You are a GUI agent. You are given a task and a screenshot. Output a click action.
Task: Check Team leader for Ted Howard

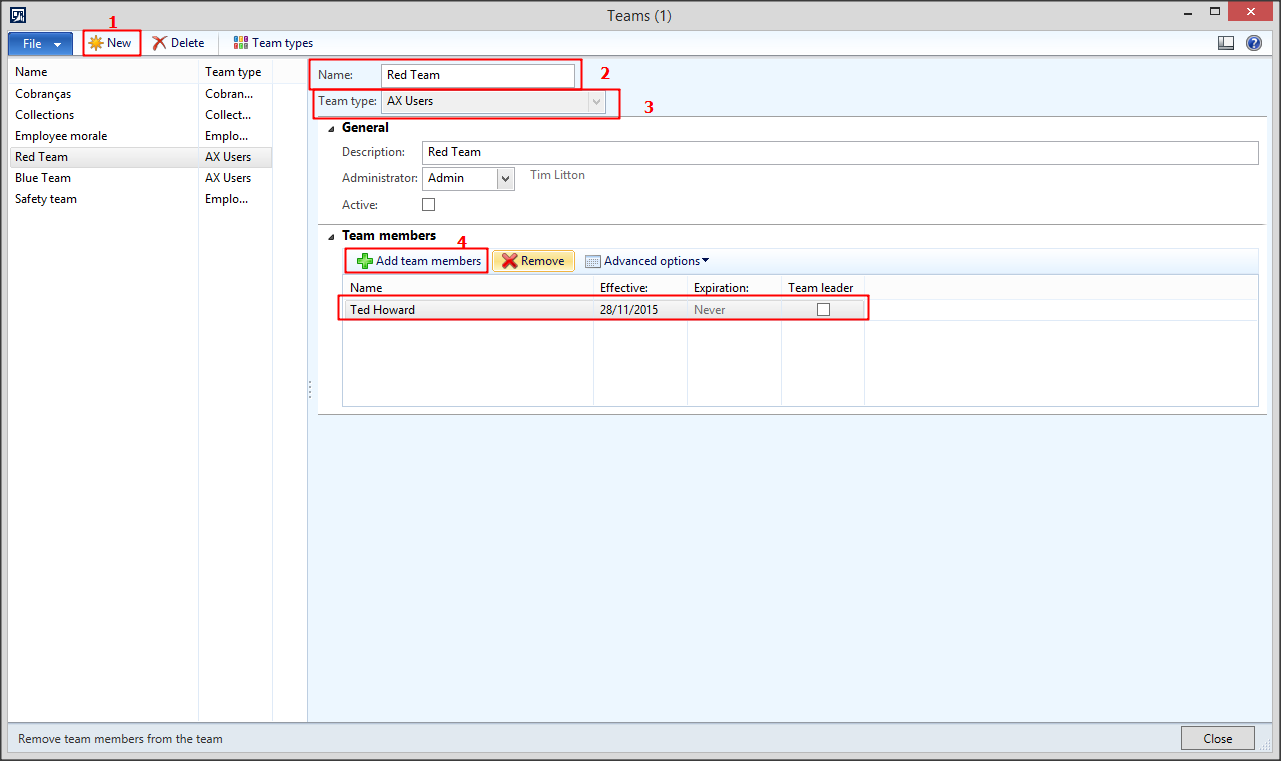coord(823,309)
